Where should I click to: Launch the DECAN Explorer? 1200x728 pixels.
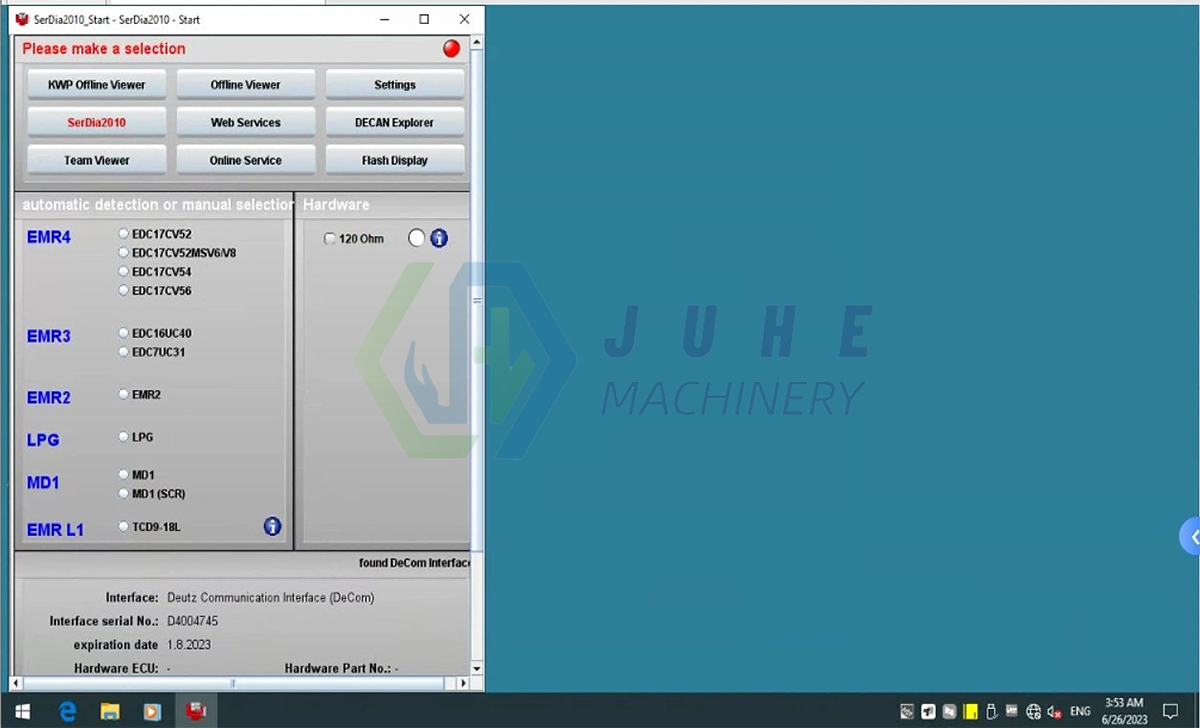[x=394, y=122]
